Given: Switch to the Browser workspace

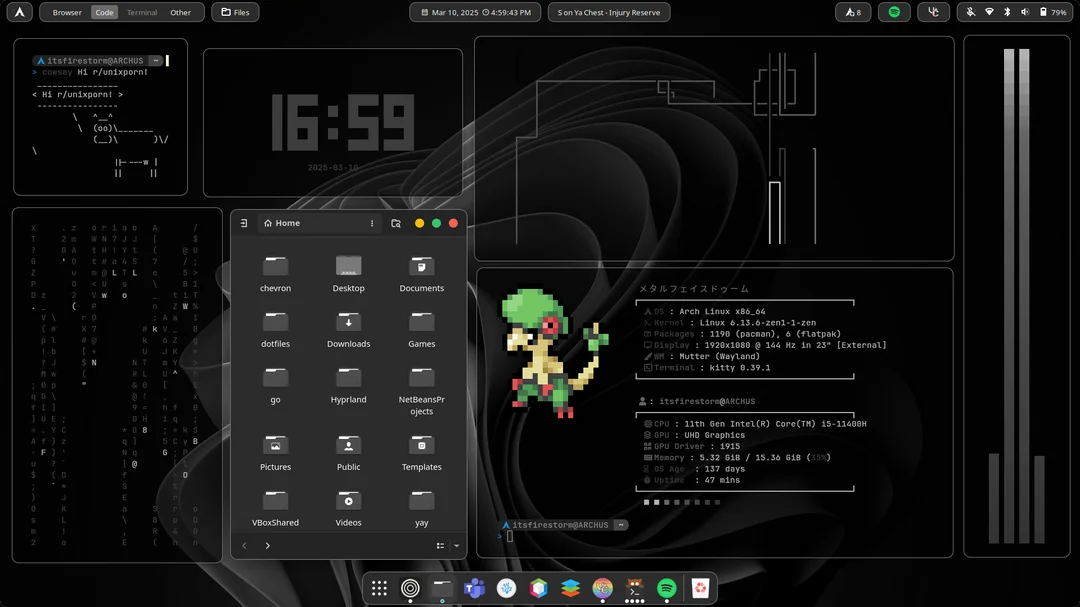Looking at the screenshot, I should click(67, 12).
